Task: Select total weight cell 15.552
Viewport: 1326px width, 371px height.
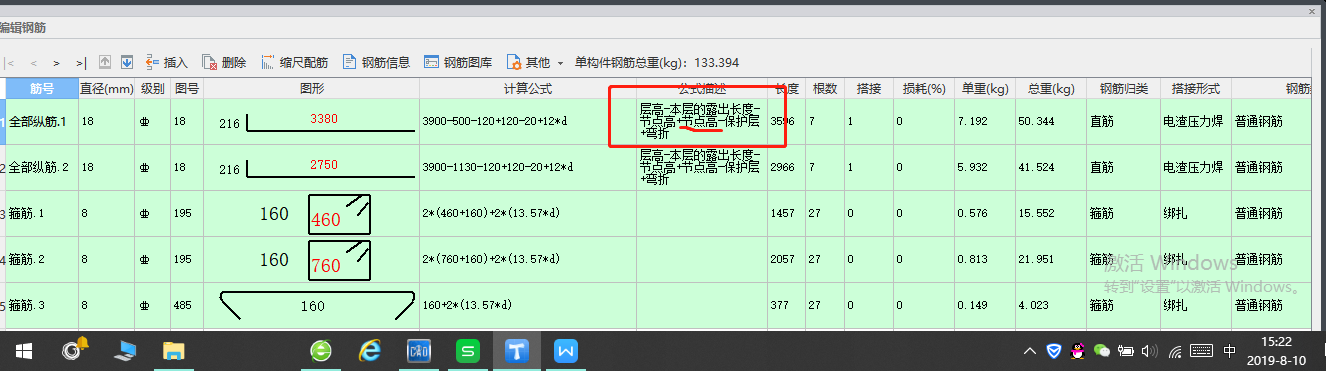Action: pos(1051,214)
